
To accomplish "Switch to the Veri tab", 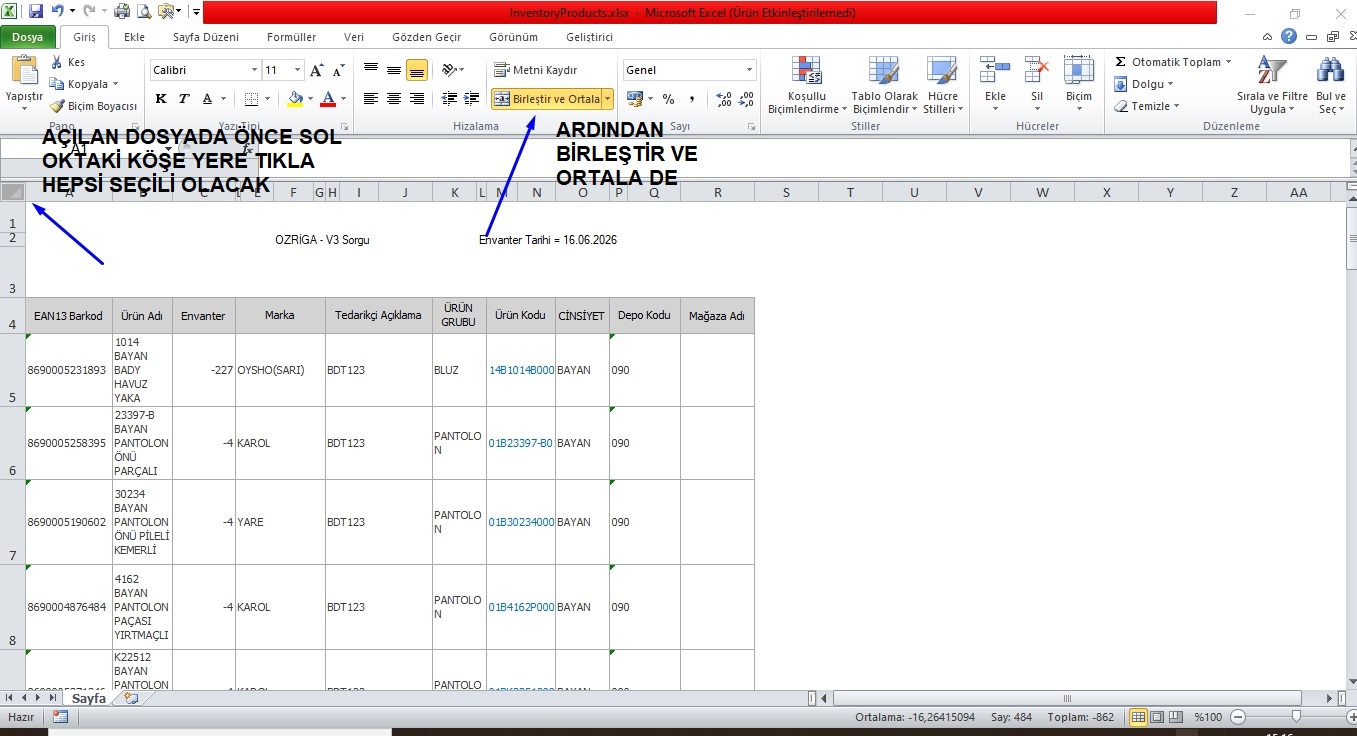I will (x=354, y=37).
